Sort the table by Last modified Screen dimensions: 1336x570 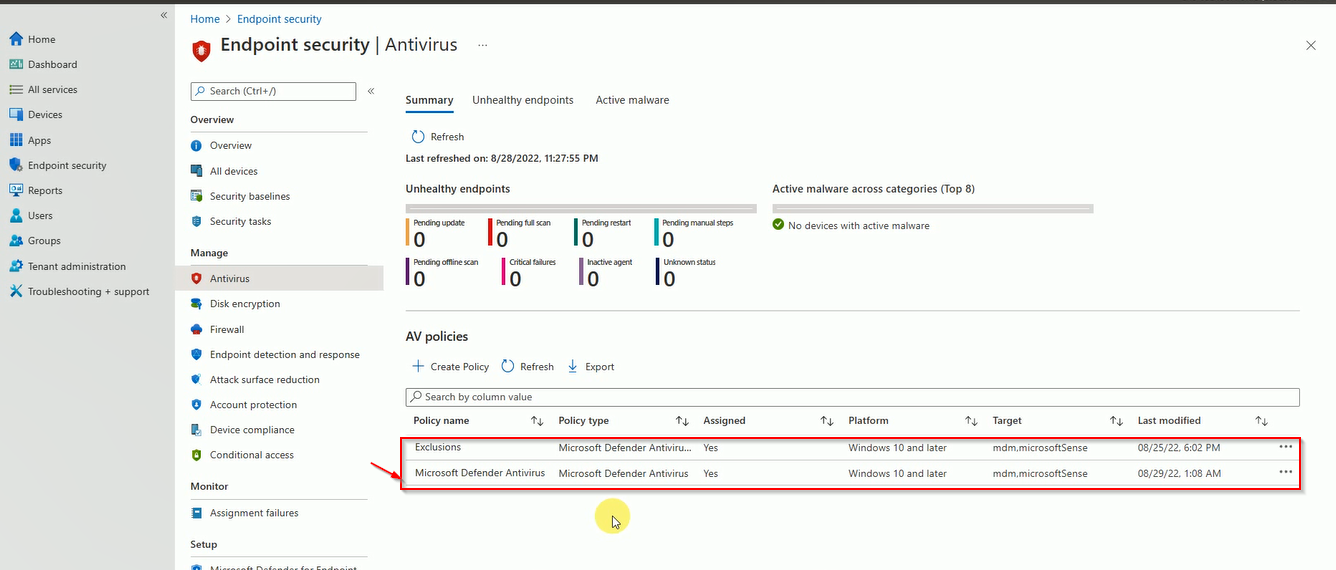tap(1261, 421)
